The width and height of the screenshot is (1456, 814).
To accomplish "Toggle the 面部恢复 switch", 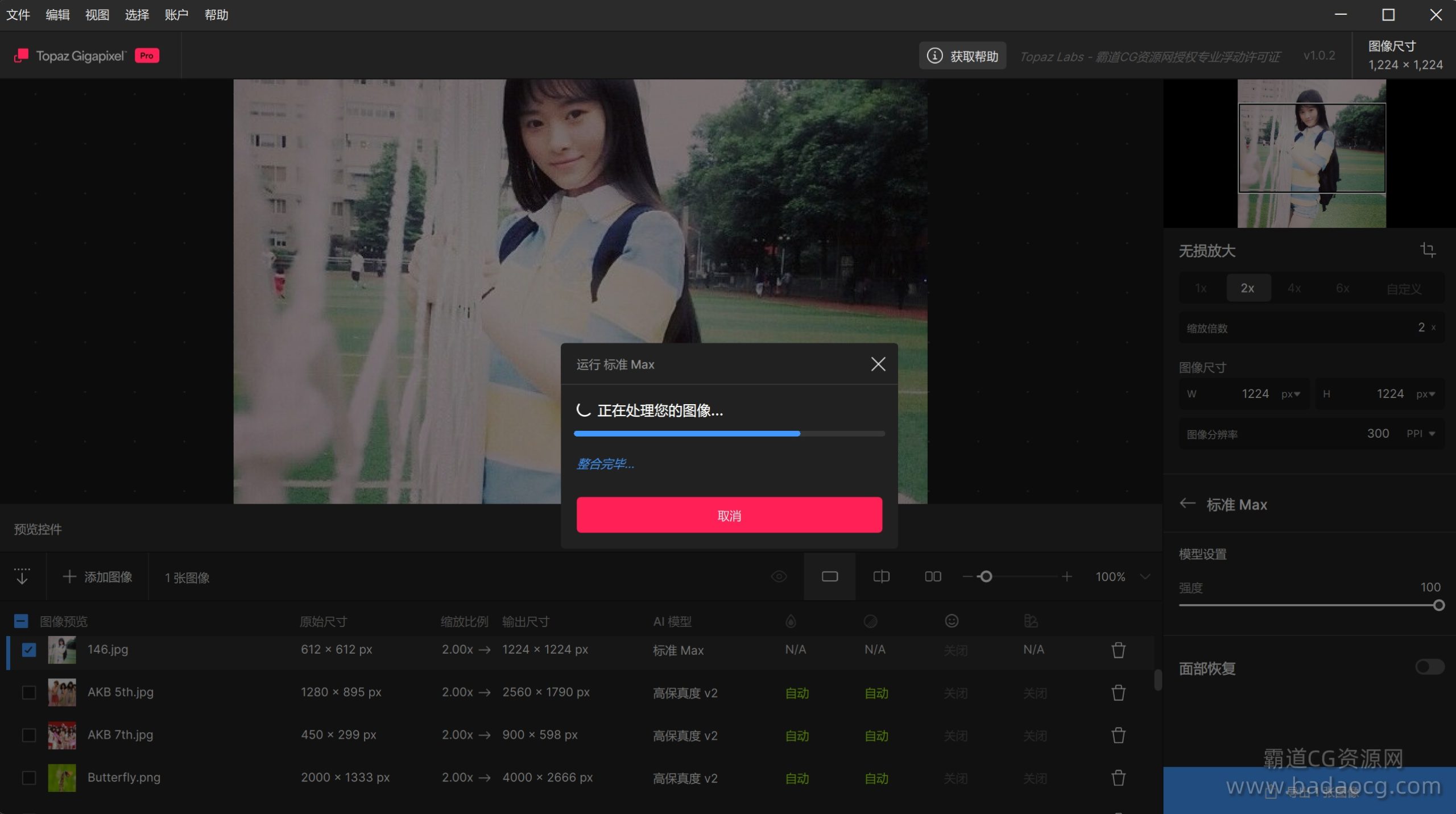I will [1429, 667].
